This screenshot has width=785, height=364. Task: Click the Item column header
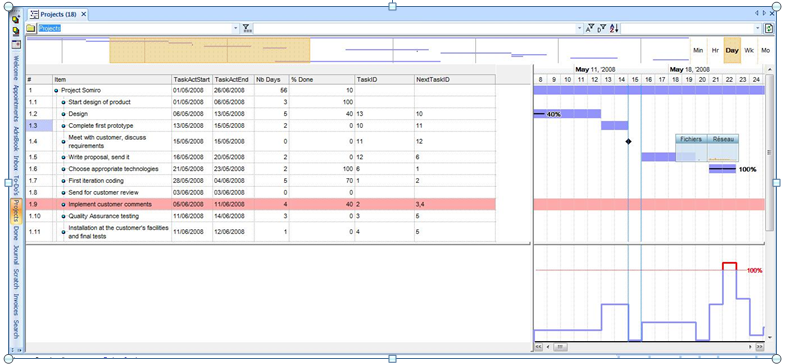click(x=112, y=80)
